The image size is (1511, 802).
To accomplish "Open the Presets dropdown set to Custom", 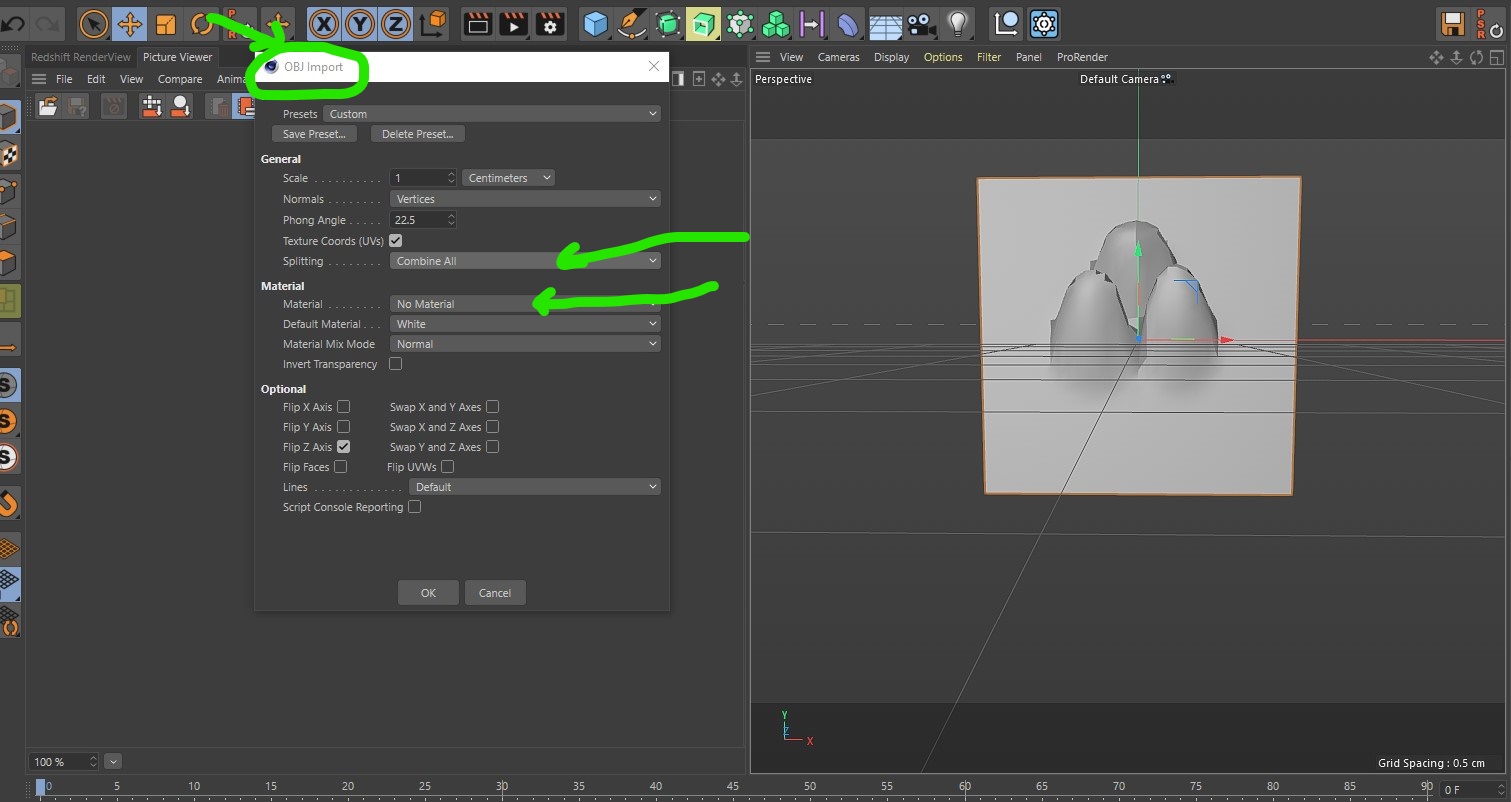I will pyautogui.click(x=492, y=114).
